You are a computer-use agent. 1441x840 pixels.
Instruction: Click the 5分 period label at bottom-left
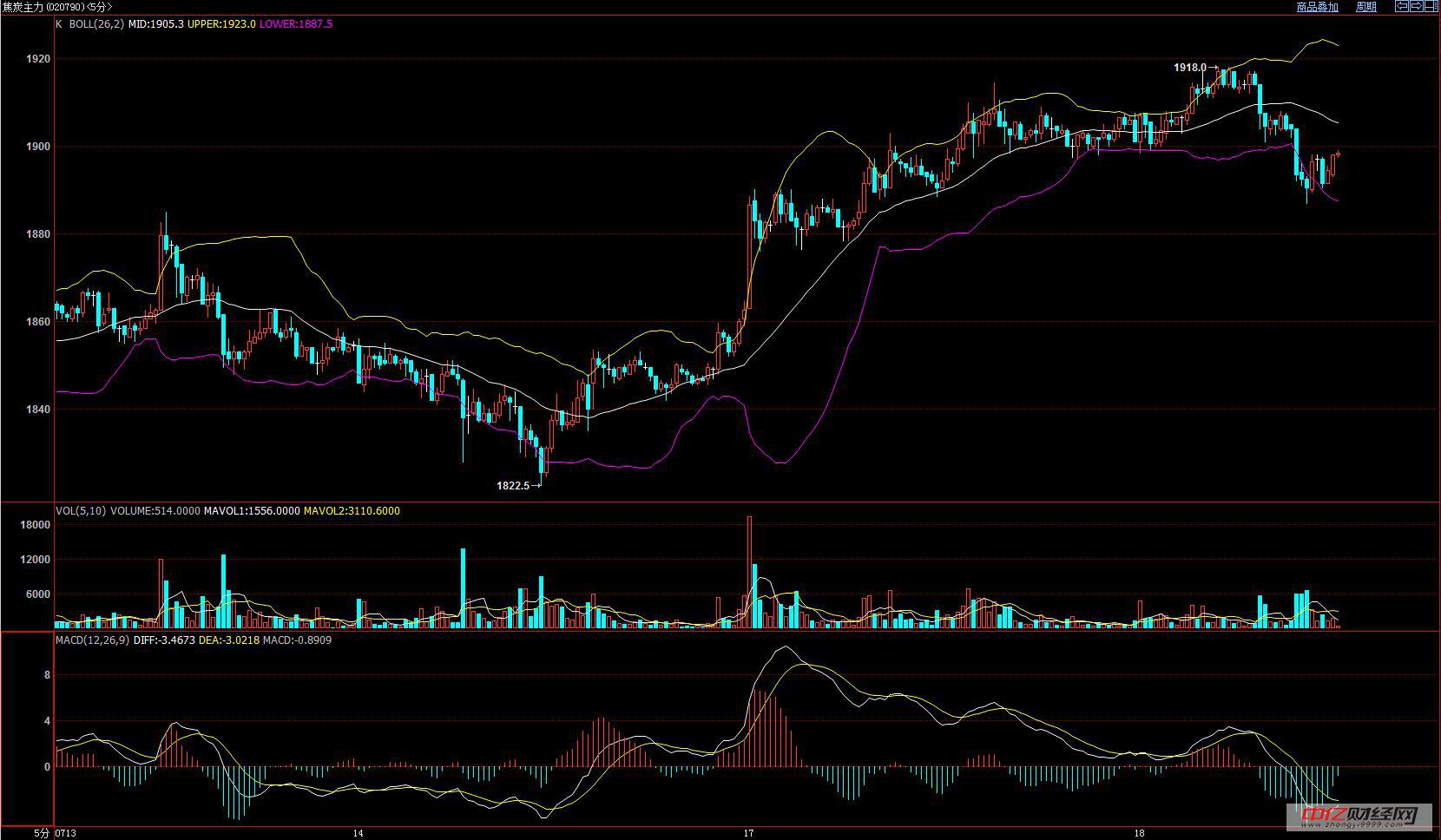[42, 834]
